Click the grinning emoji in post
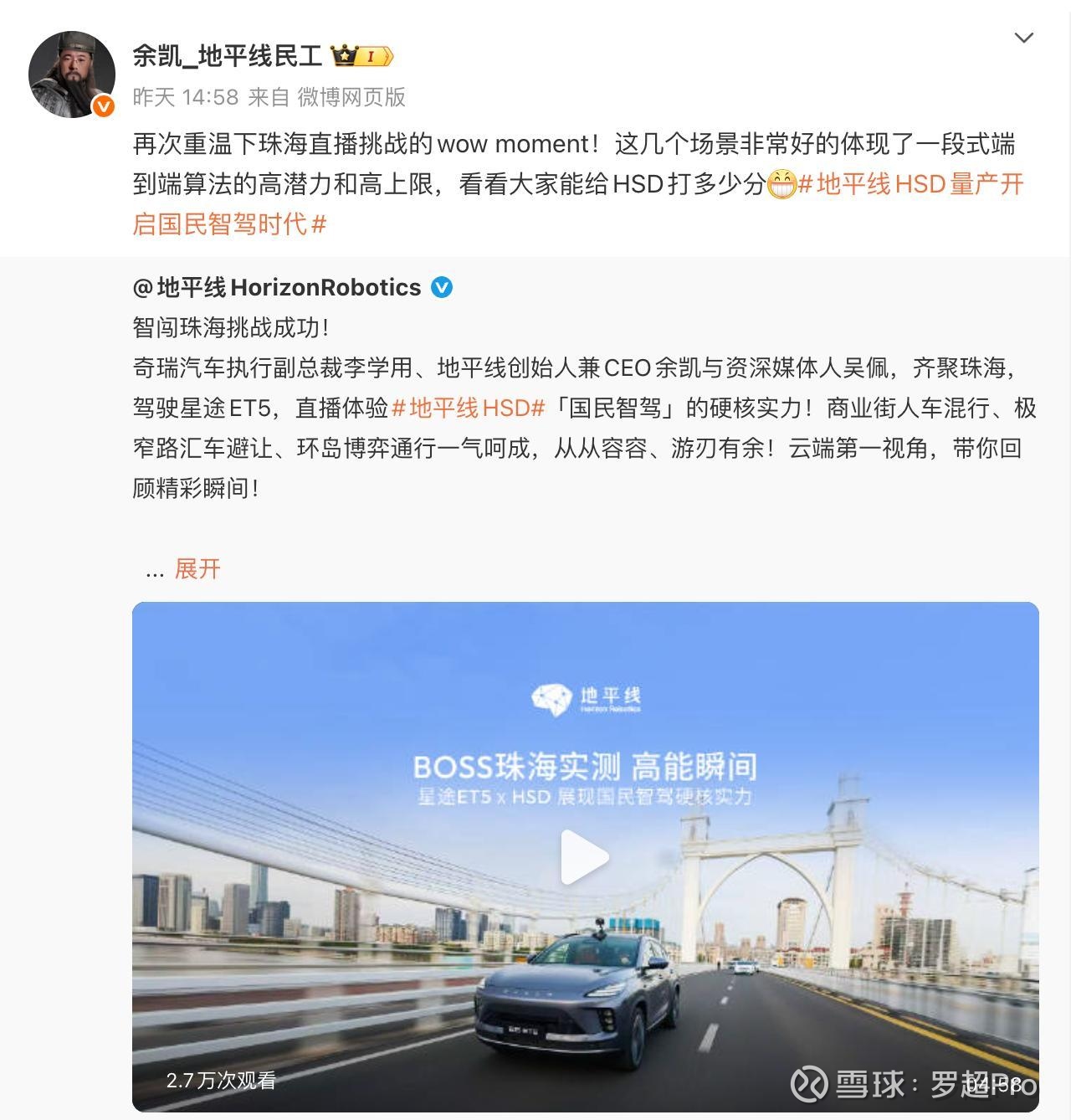 (781, 184)
